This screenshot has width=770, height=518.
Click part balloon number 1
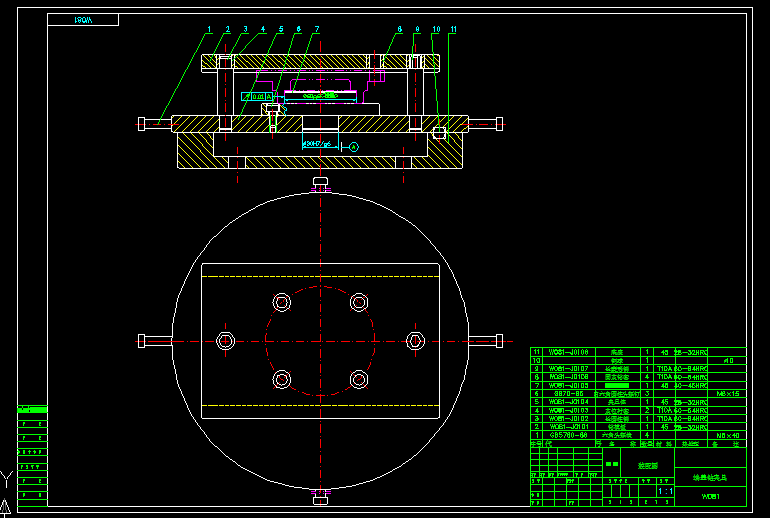(210, 30)
